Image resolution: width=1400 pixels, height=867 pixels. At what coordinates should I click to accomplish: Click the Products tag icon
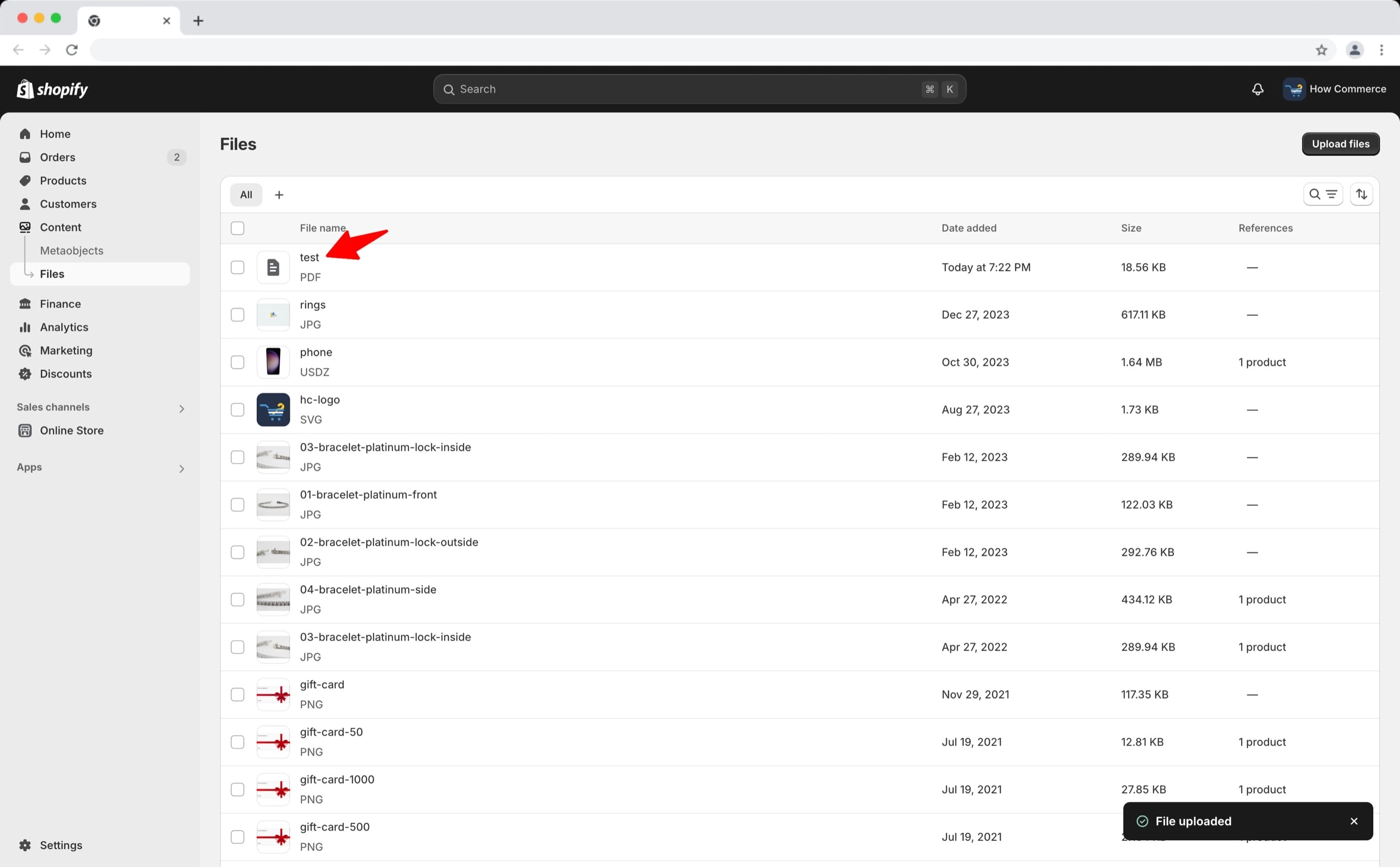point(25,181)
